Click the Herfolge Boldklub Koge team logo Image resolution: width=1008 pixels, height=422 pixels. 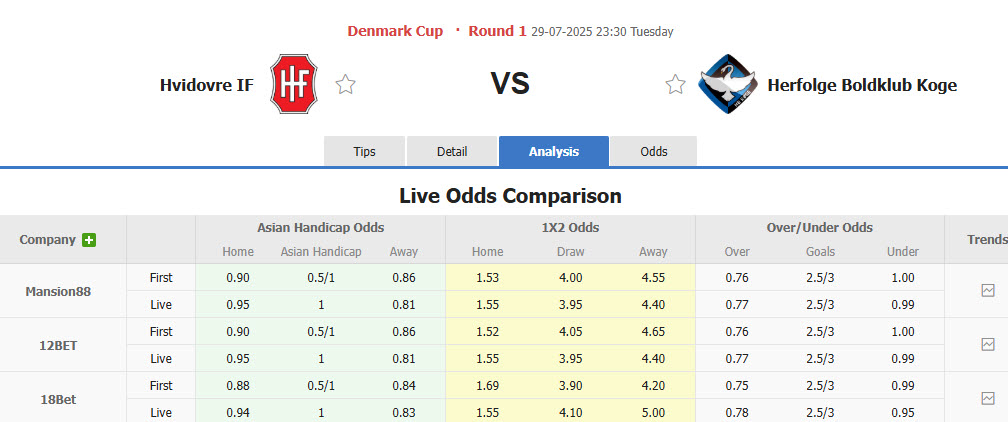pos(726,84)
